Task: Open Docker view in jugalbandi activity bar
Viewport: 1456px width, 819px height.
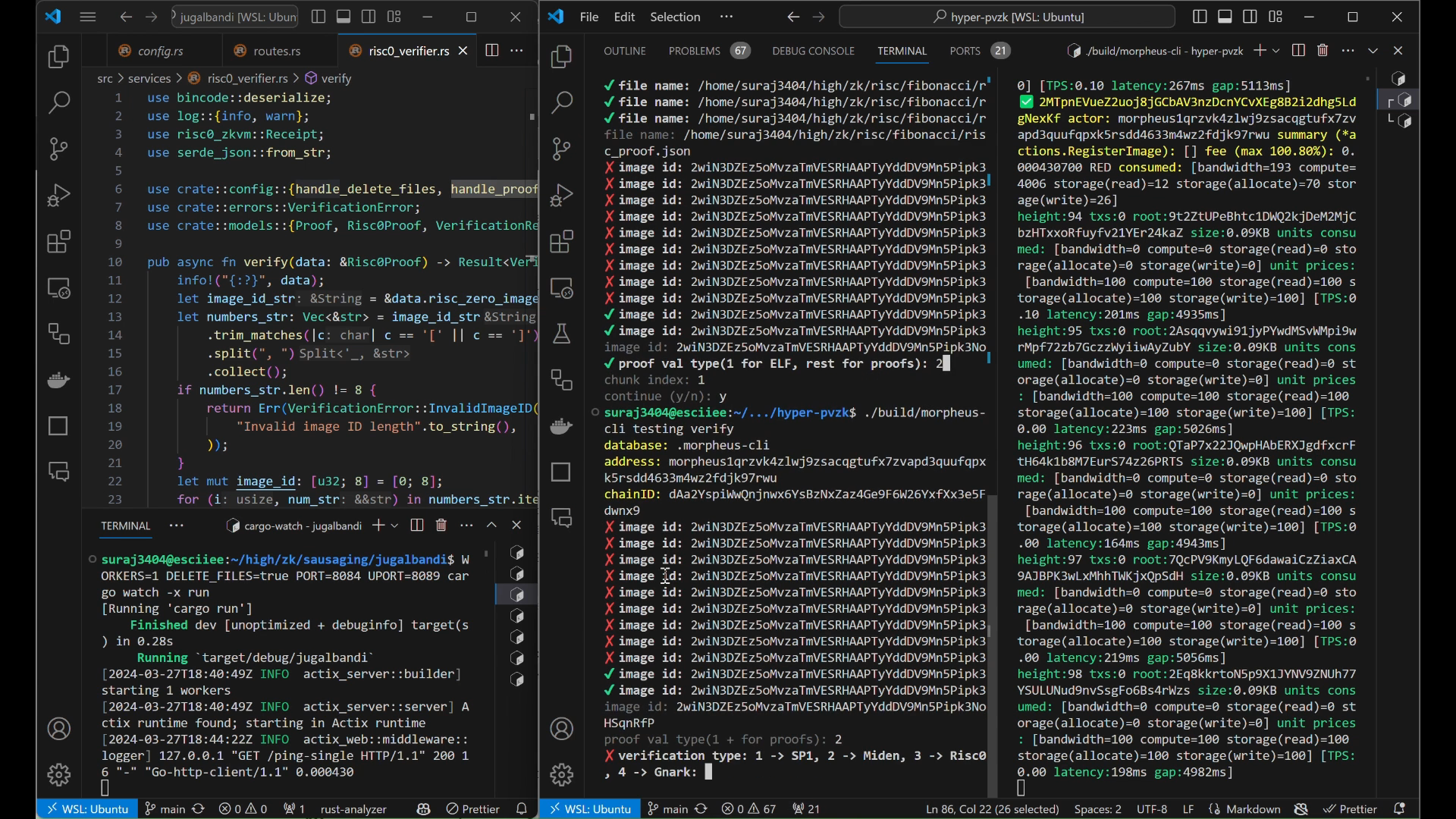Action: [59, 380]
